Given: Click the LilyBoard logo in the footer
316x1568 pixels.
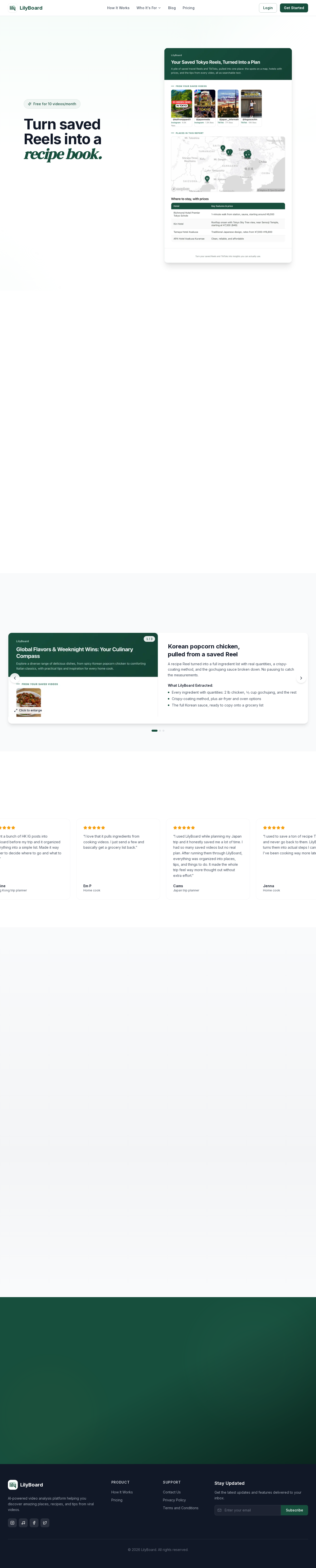Looking at the screenshot, I should 26,1485.
